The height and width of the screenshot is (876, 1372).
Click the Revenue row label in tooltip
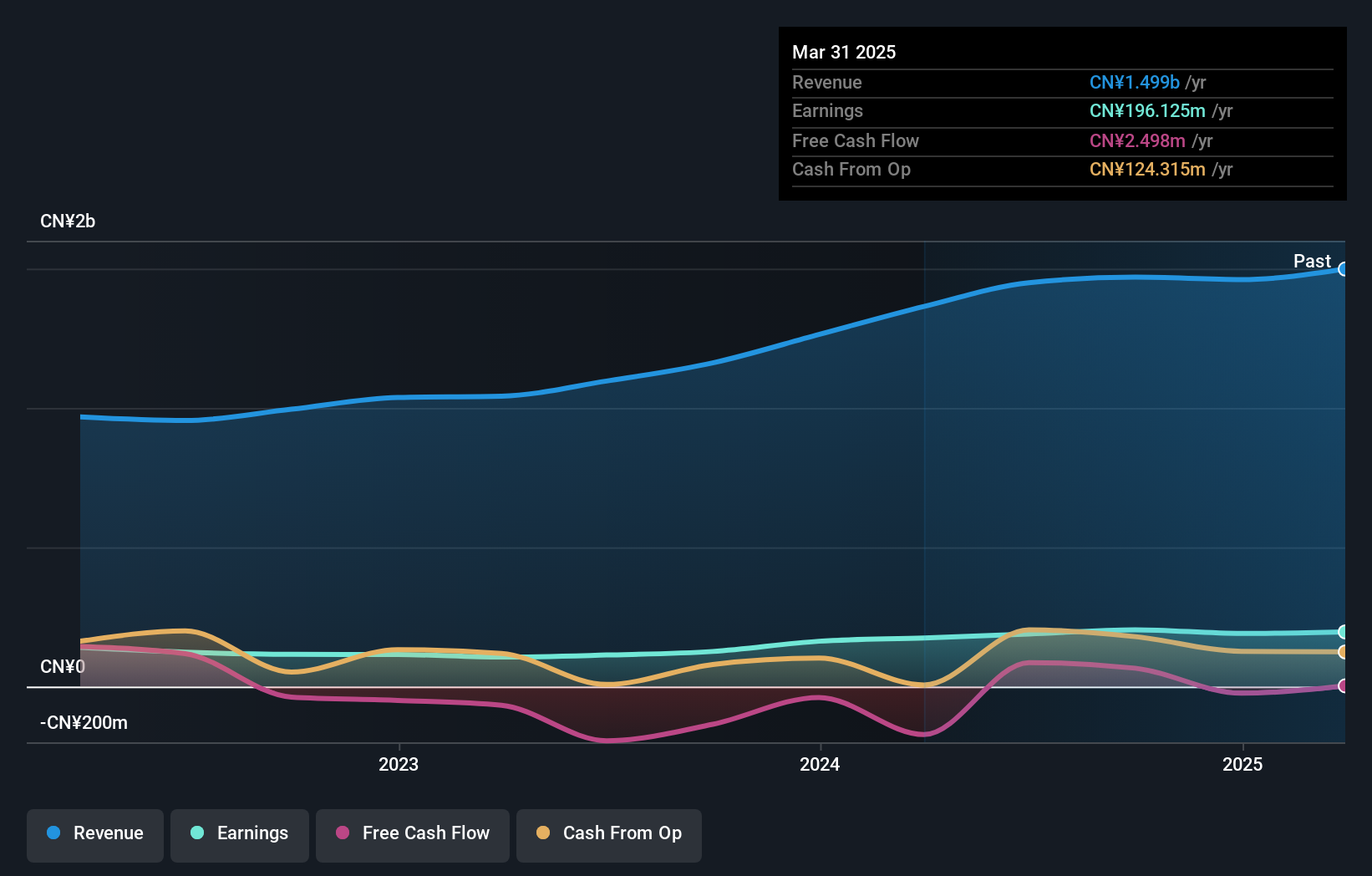point(827,82)
